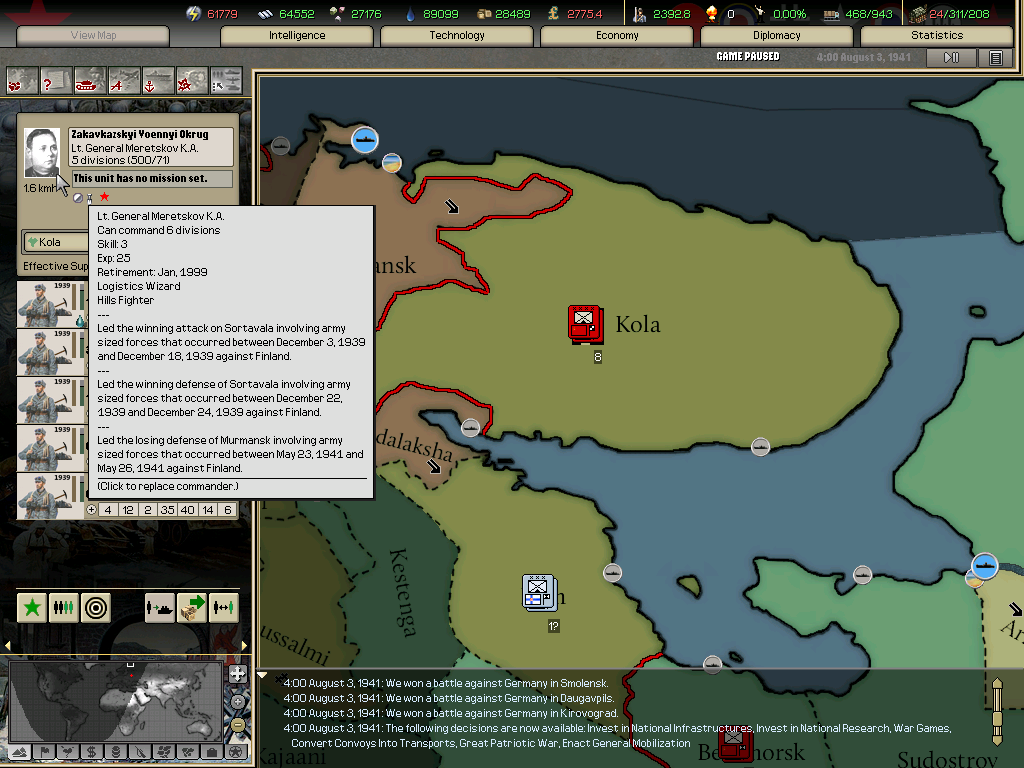Image resolution: width=1024 pixels, height=768 pixels.
Task: Go back with the left panel arrow
Action: [x=8, y=645]
